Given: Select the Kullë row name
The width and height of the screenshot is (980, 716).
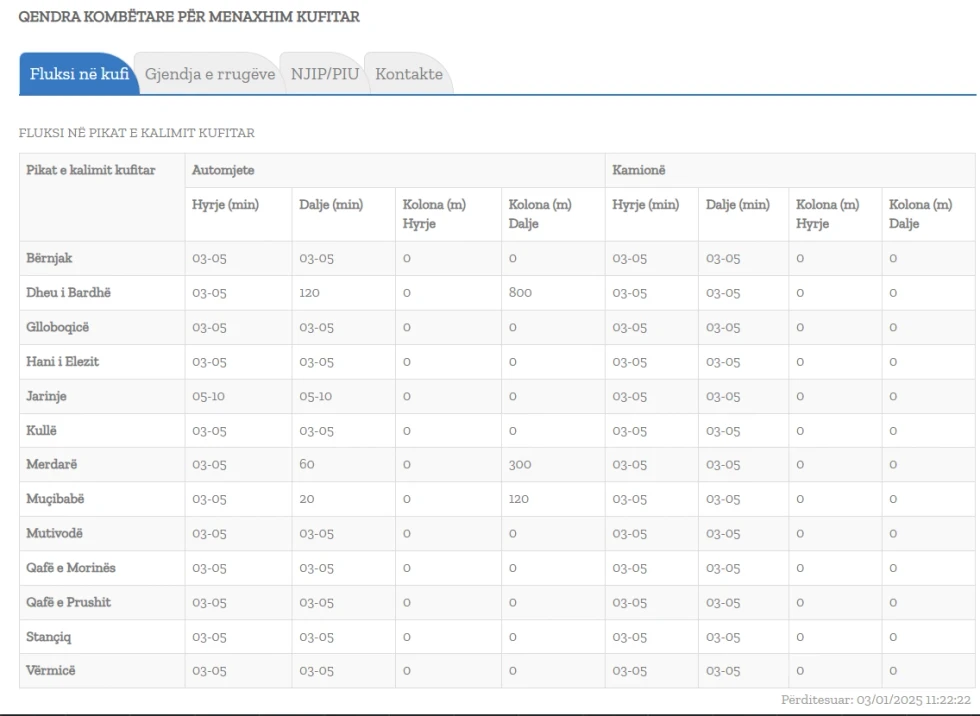Looking at the screenshot, I should coord(41,430).
